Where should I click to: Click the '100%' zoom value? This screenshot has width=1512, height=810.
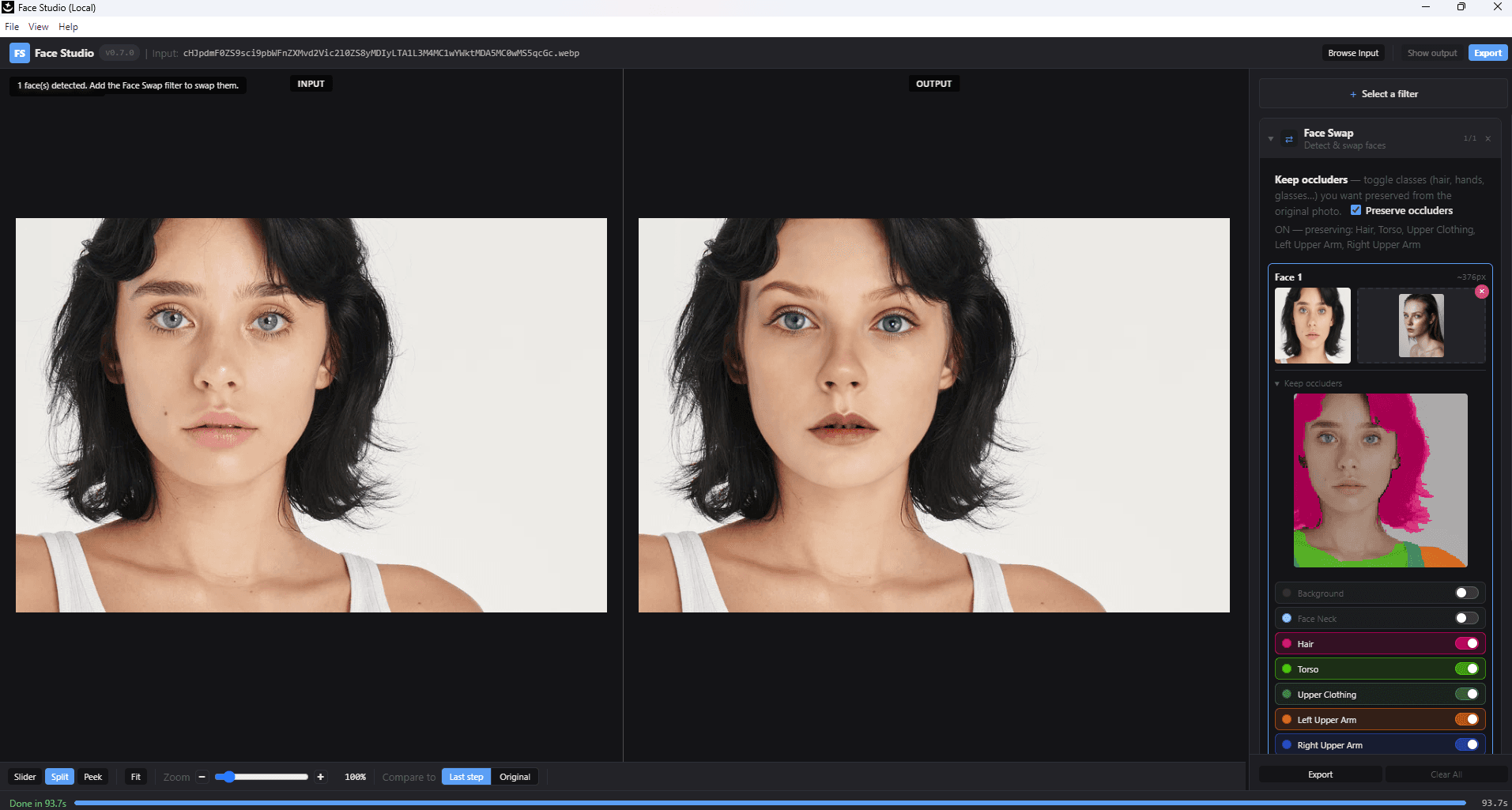(x=355, y=777)
